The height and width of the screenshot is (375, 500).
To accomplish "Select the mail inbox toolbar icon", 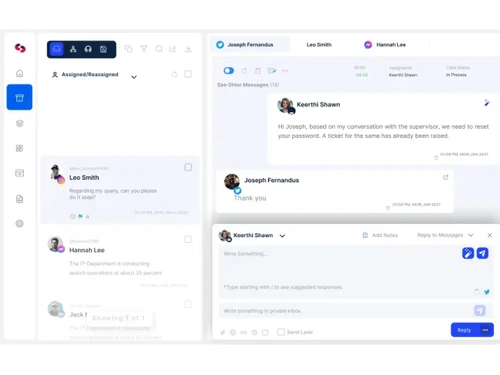I will coord(57,49).
